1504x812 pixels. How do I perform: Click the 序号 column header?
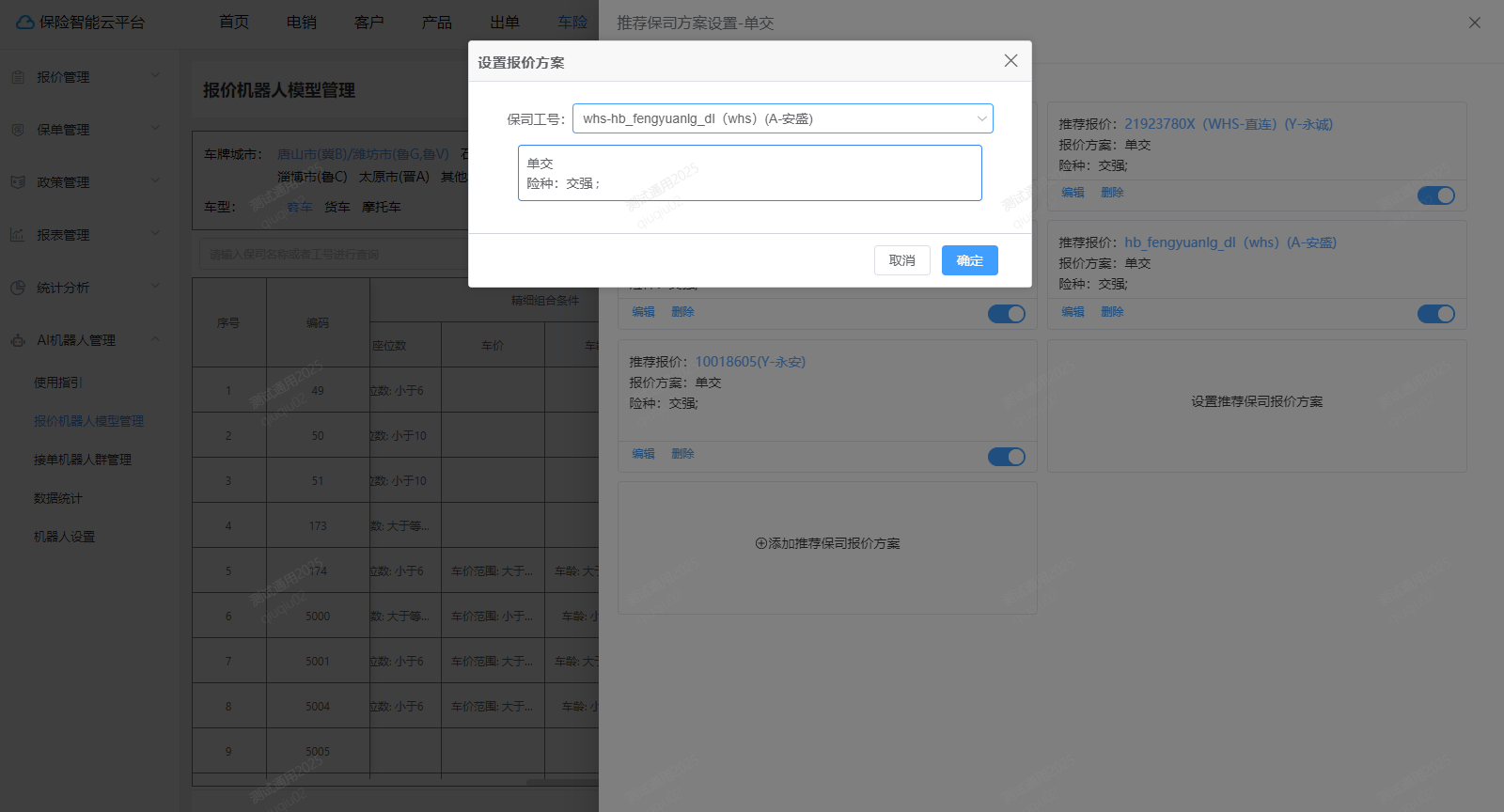[228, 322]
